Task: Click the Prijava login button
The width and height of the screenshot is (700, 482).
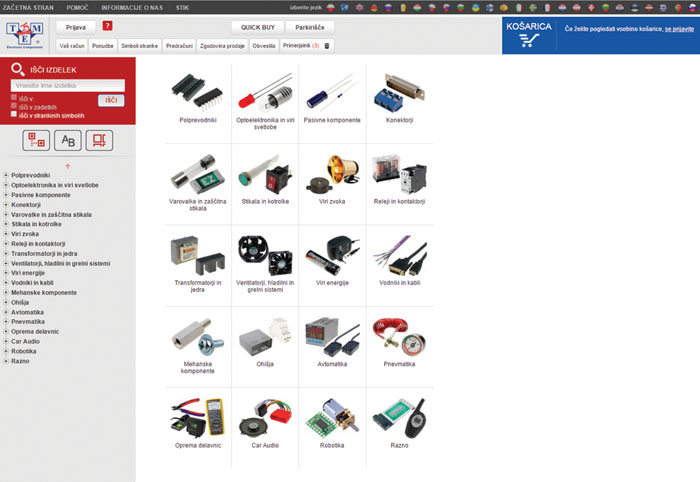Action: coord(76,27)
